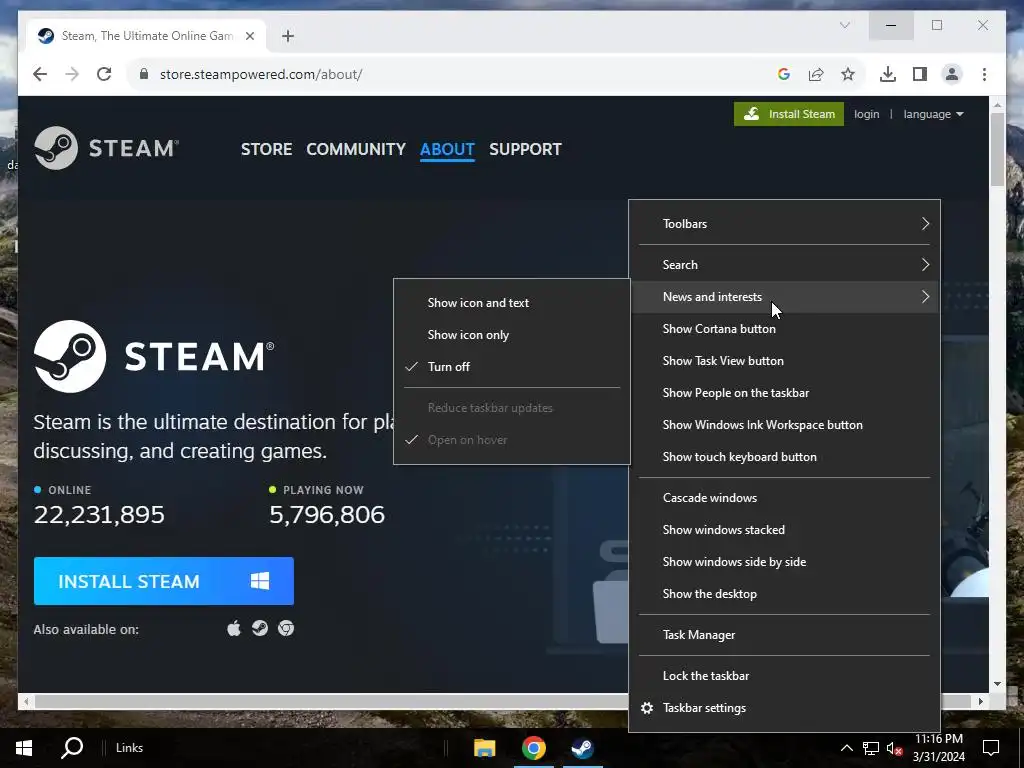The width and height of the screenshot is (1024, 768).
Task: Select Show icon only option
Action: pyautogui.click(x=512, y=334)
